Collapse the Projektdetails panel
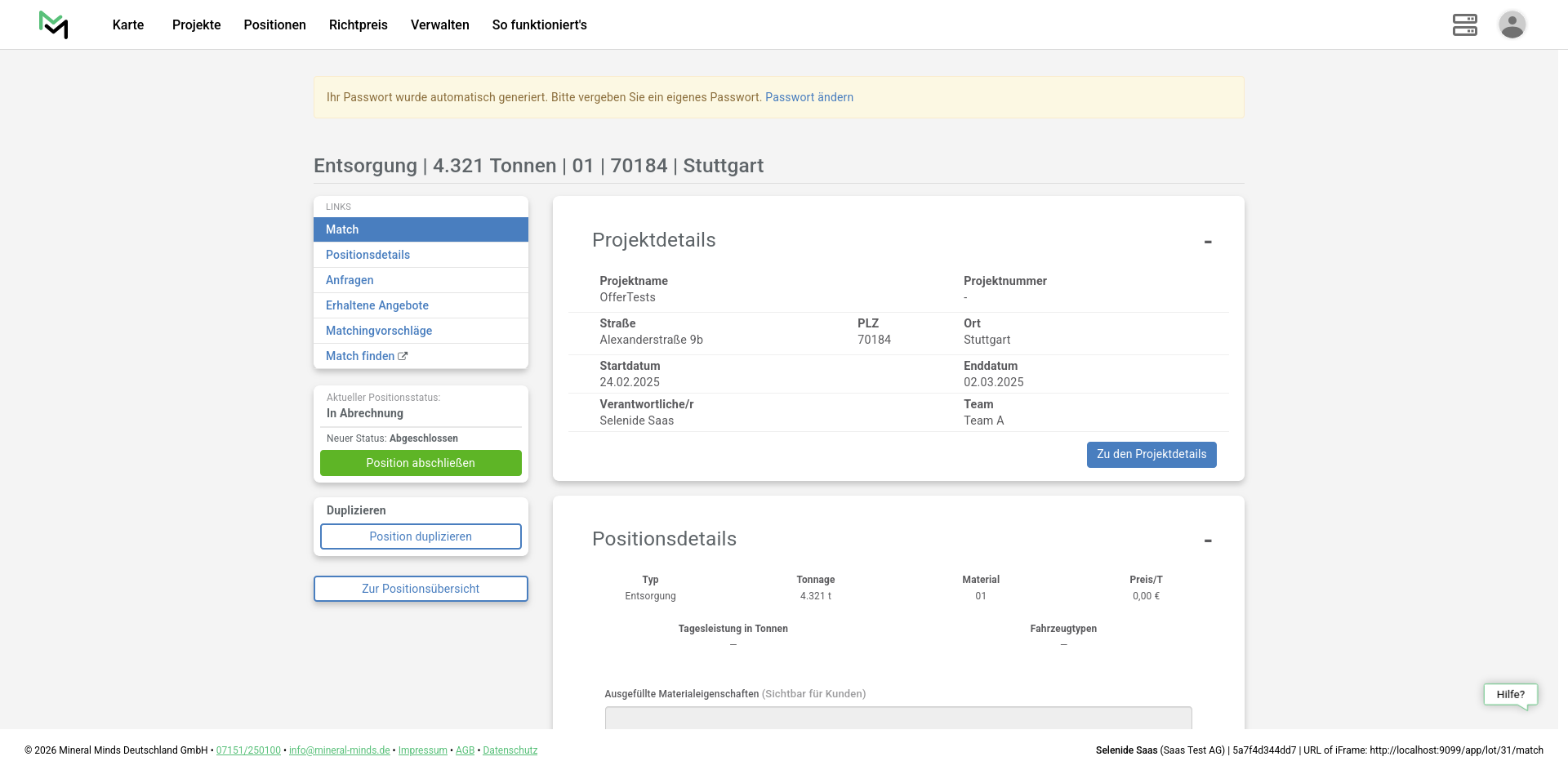The height and width of the screenshot is (770, 1568). click(x=1207, y=242)
